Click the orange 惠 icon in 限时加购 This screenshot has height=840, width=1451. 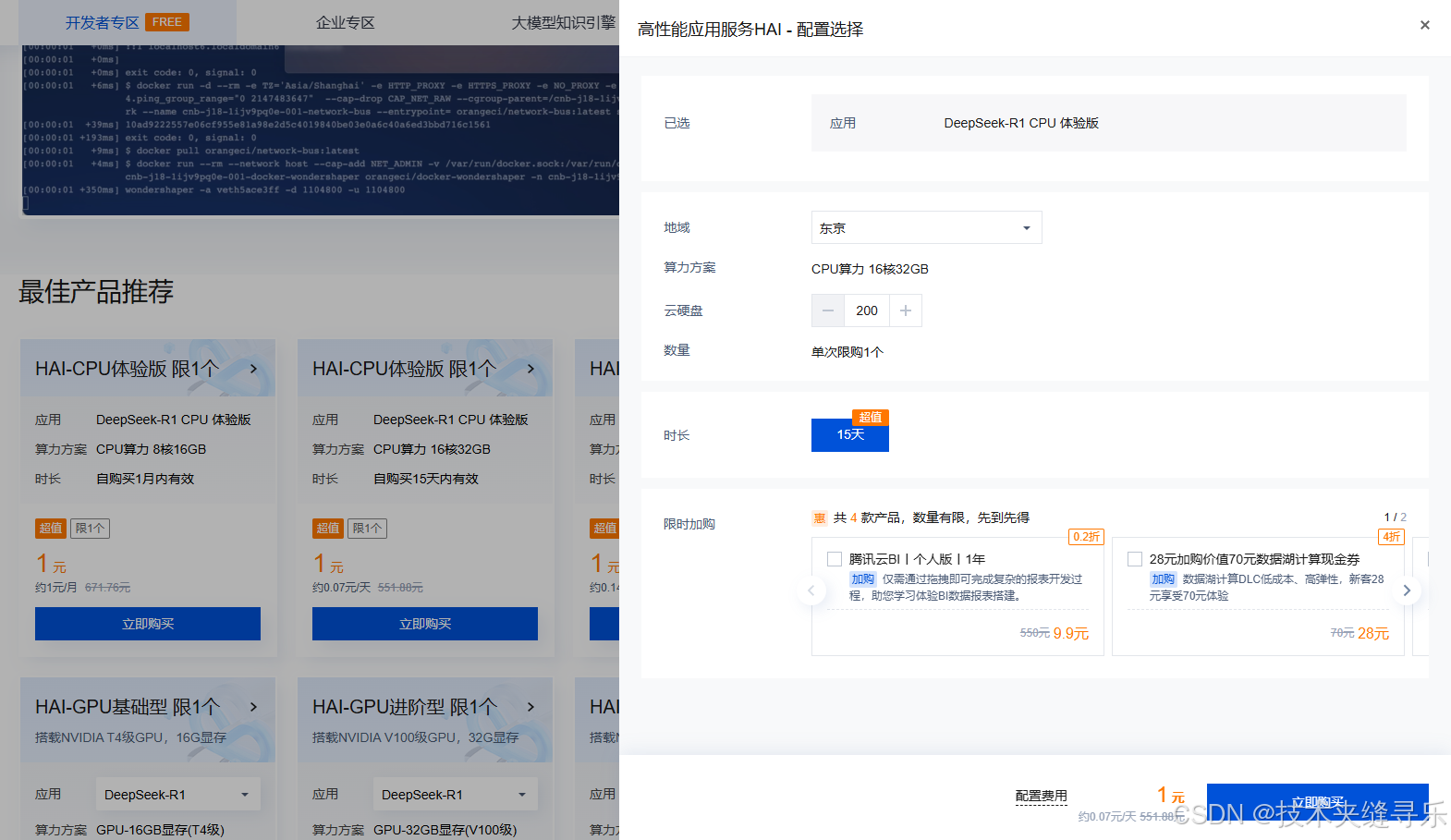pos(819,518)
